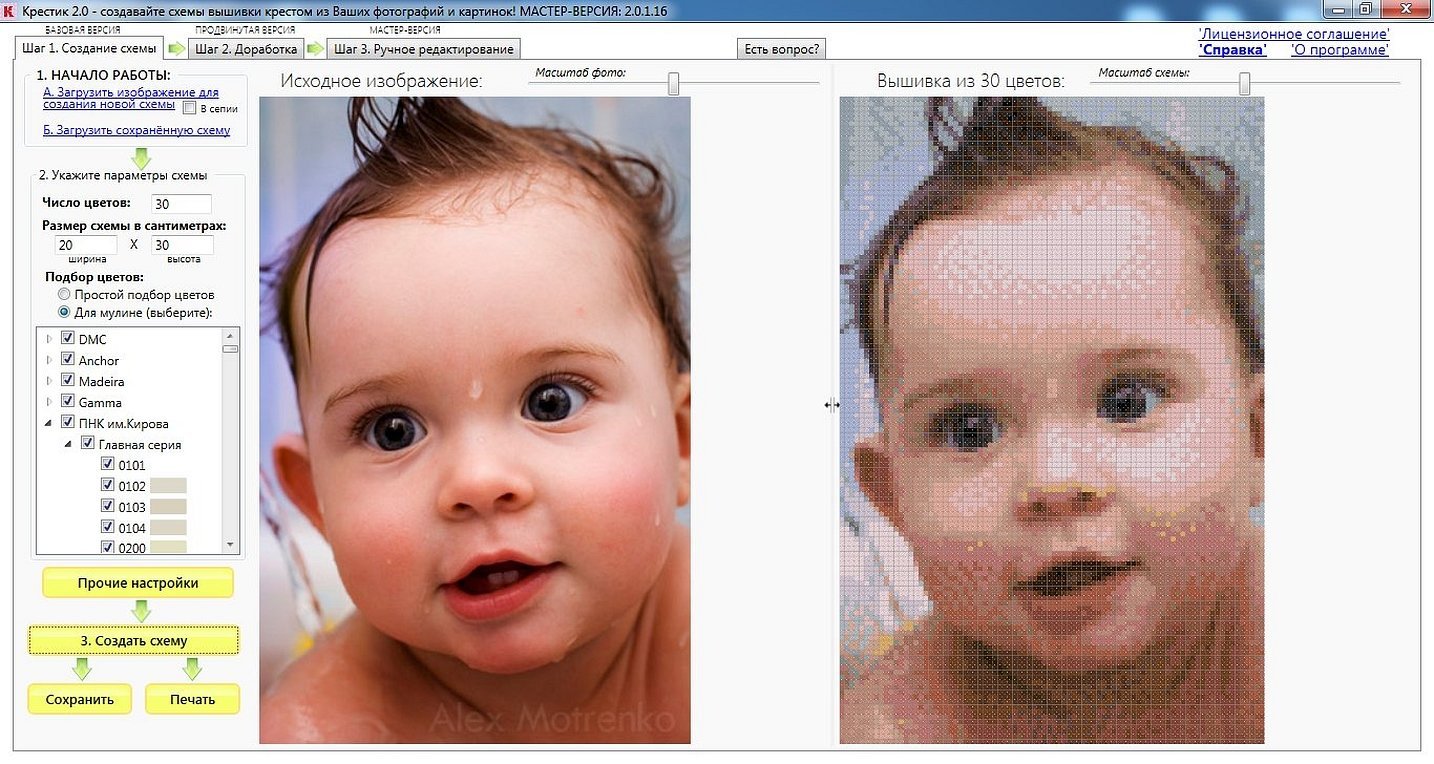Viewport: 1434px width, 764px height.
Task: Click the color swatch next to 0102
Action: click(168, 486)
